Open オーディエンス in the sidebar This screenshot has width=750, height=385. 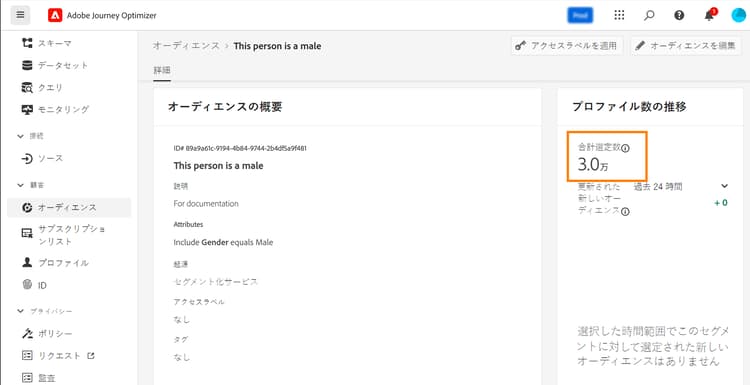point(69,208)
